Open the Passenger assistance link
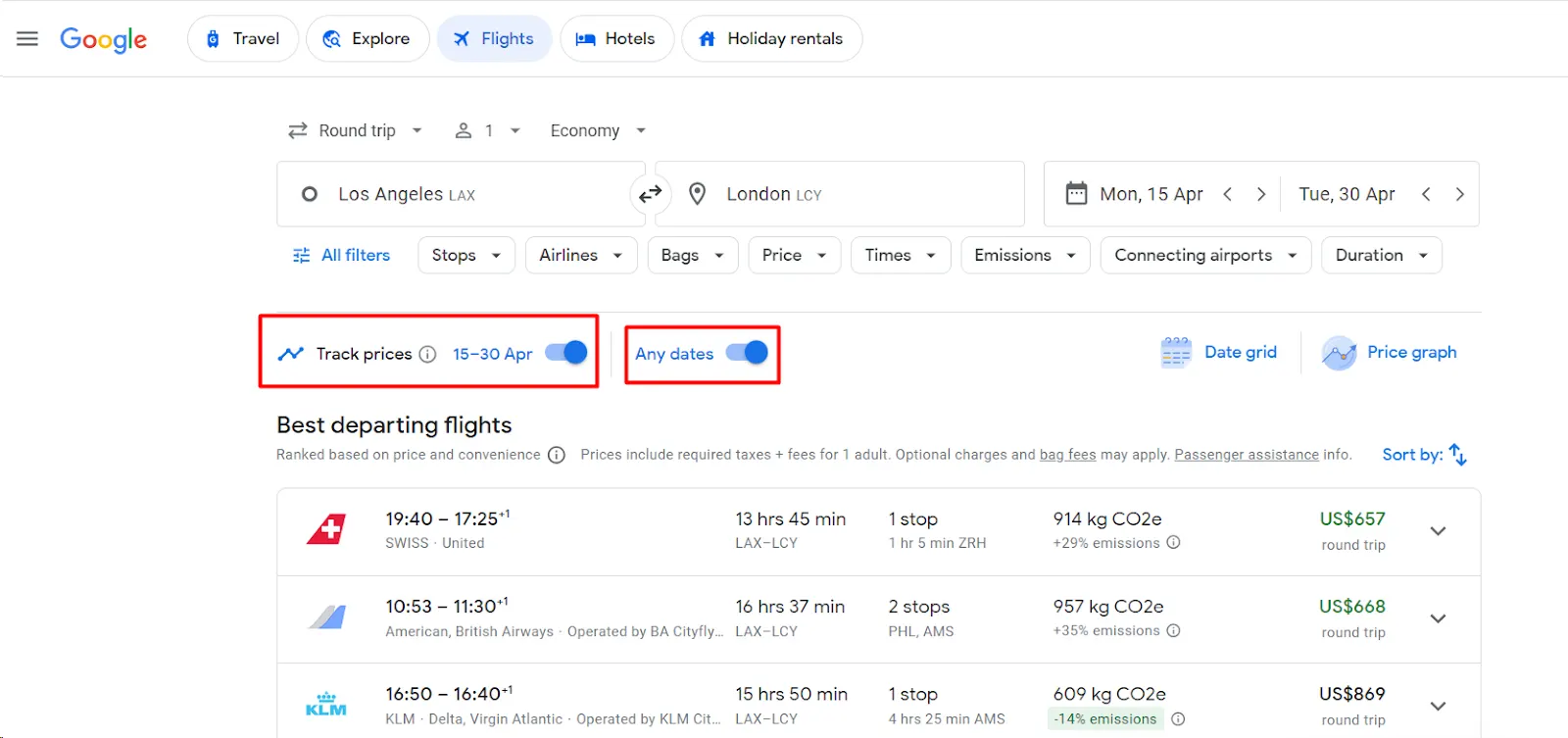Image resolution: width=1568 pixels, height=738 pixels. click(x=1247, y=455)
